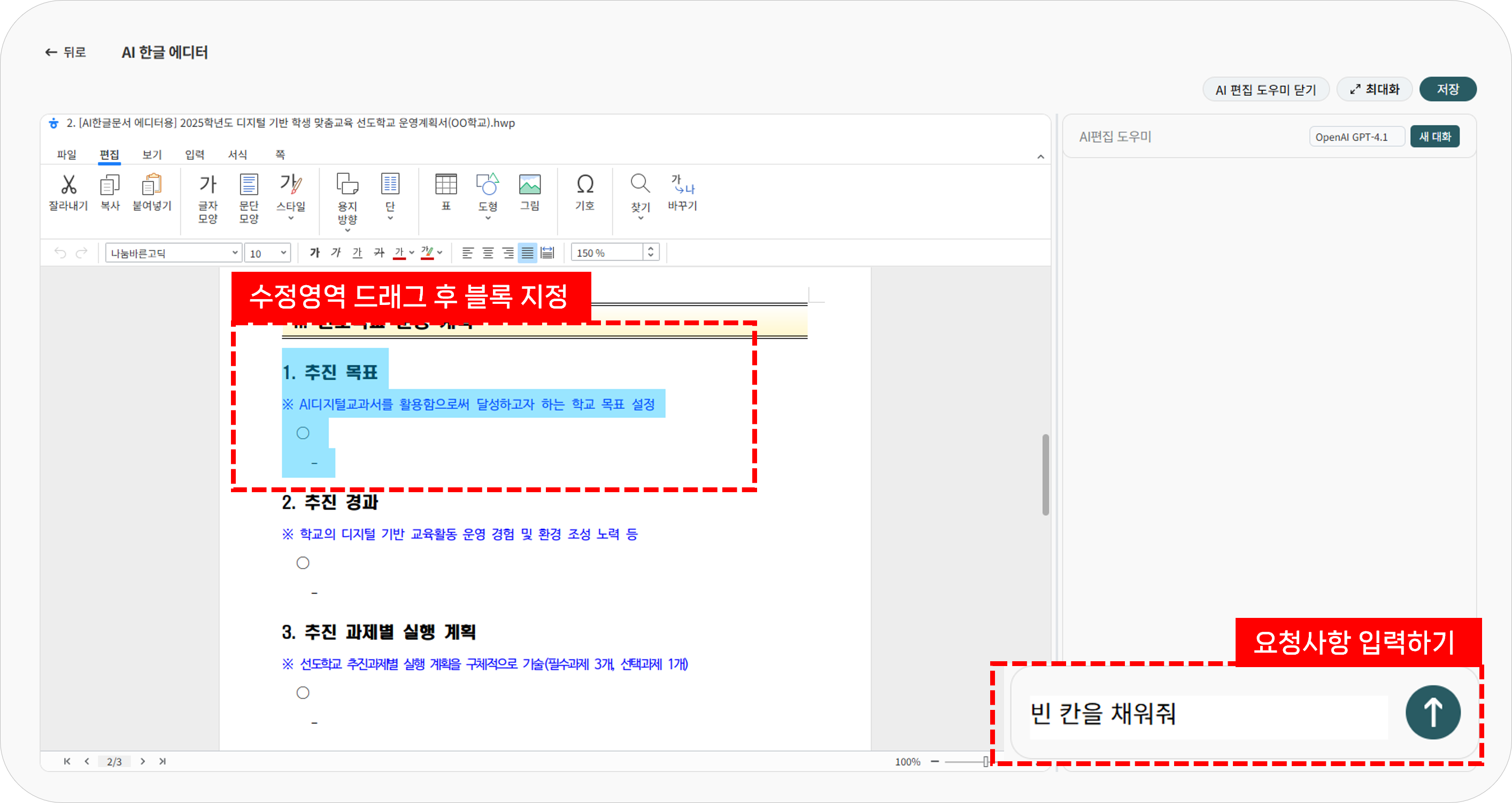Click the Cut (잘라내기) icon

(x=68, y=185)
